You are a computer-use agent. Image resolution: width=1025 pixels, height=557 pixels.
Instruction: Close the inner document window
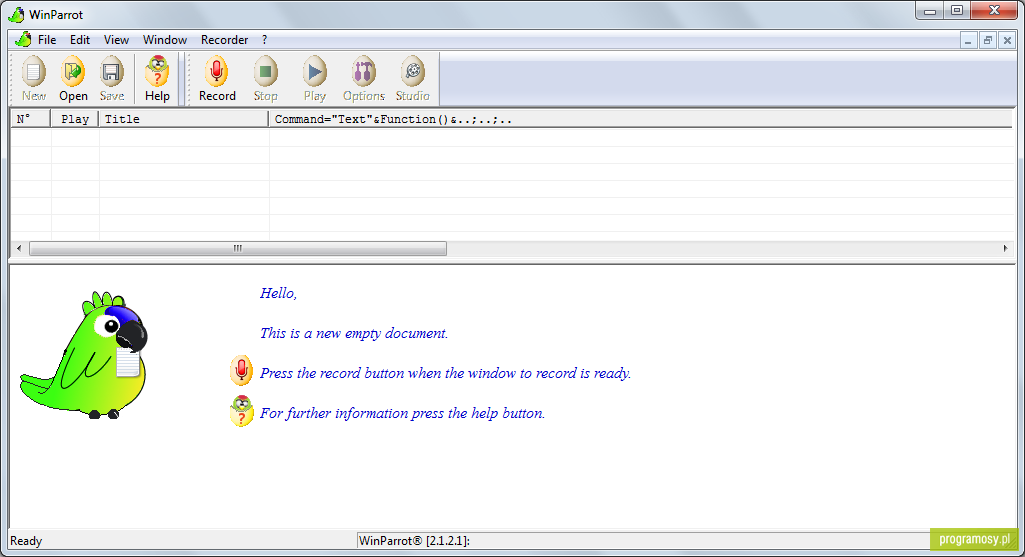[1007, 41]
